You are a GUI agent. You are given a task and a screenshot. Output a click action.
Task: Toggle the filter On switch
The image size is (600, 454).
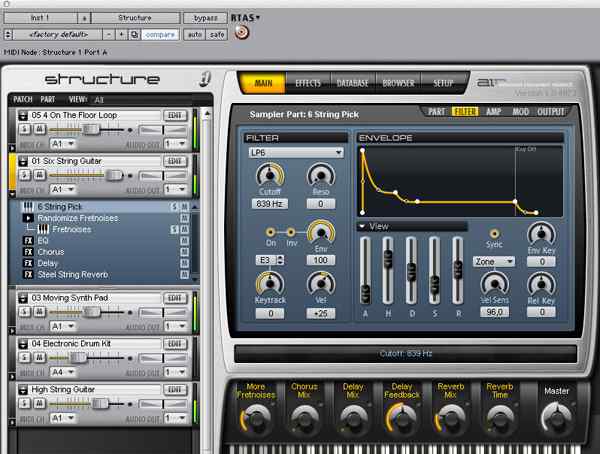(271, 231)
